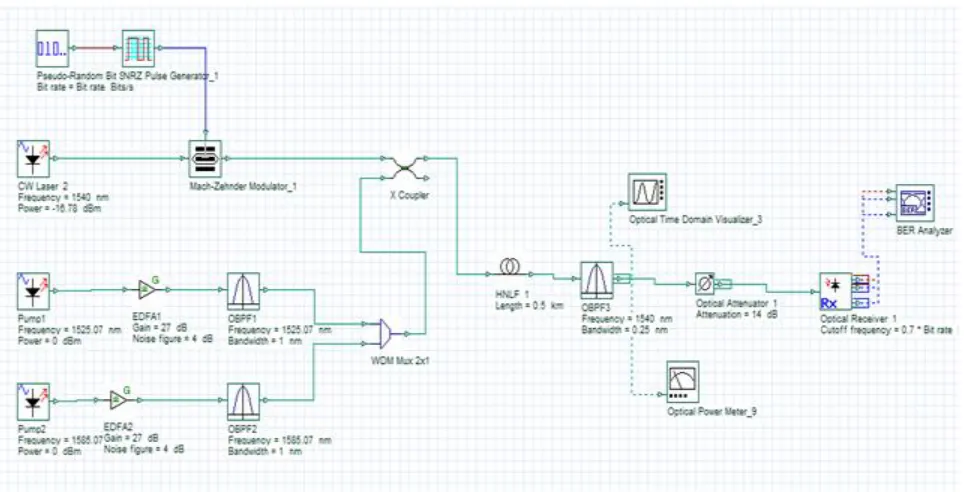Click OBPF2 'Frequency = 1585.07 nm' text

[x=280, y=440]
